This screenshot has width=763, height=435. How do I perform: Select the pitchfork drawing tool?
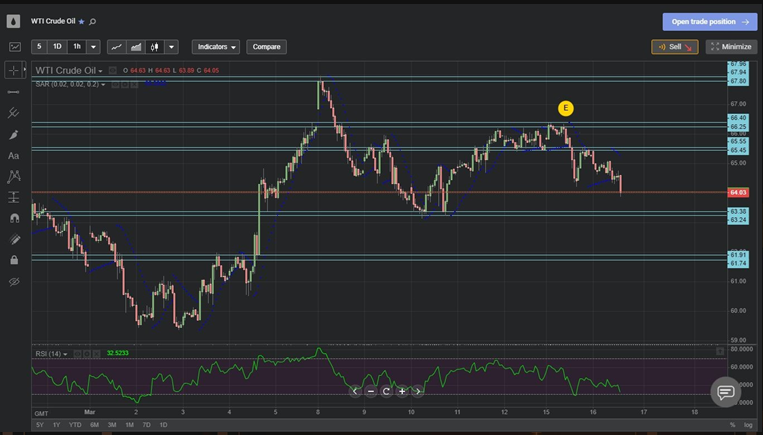tap(14, 113)
